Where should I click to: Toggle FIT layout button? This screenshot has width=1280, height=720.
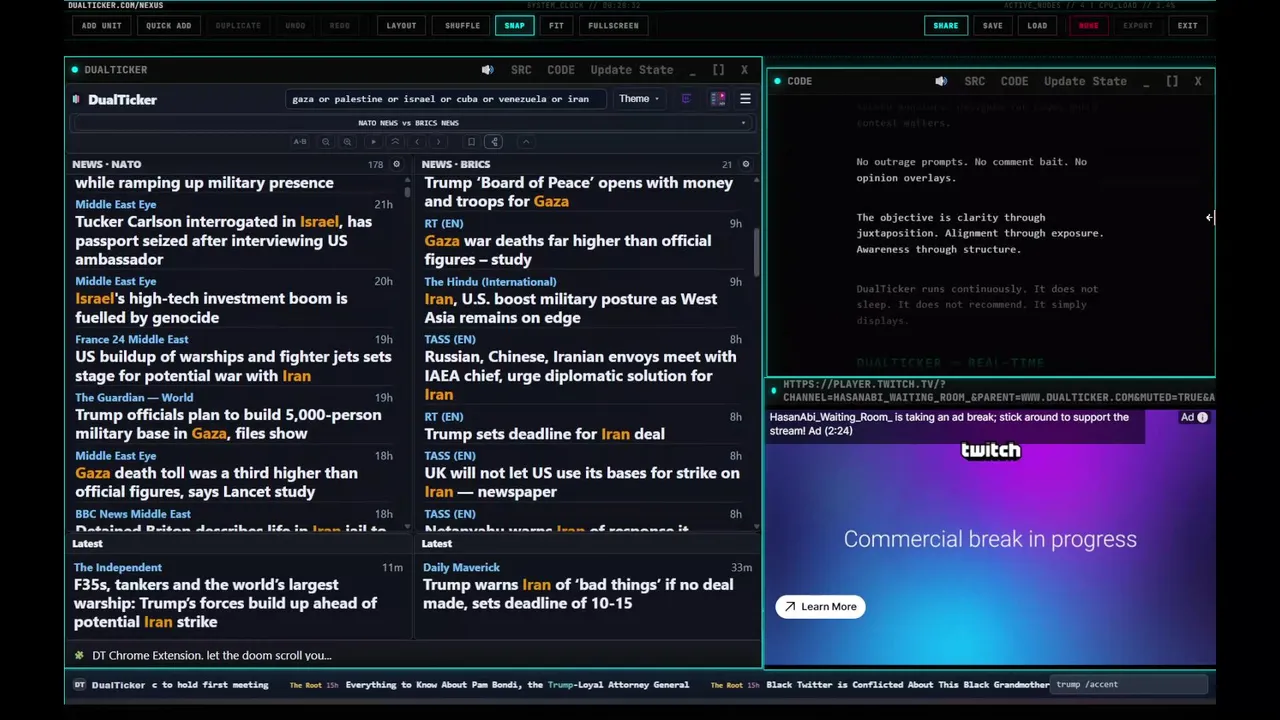(x=556, y=25)
